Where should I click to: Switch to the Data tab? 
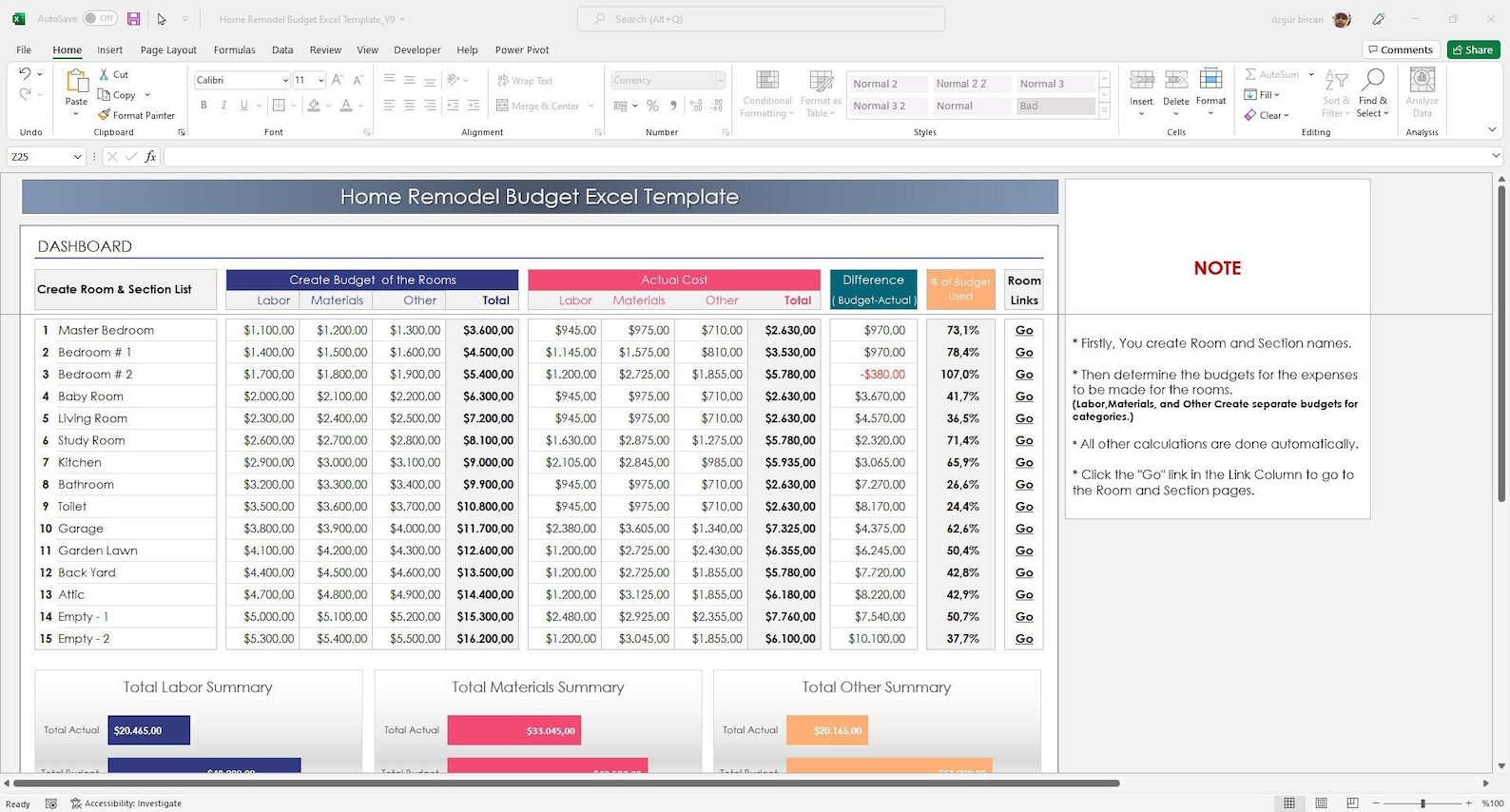[282, 49]
